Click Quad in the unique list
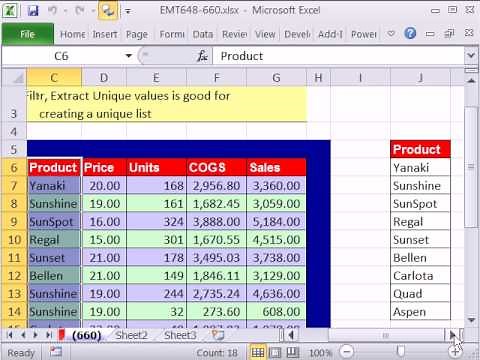480x360 pixels. (x=420, y=294)
